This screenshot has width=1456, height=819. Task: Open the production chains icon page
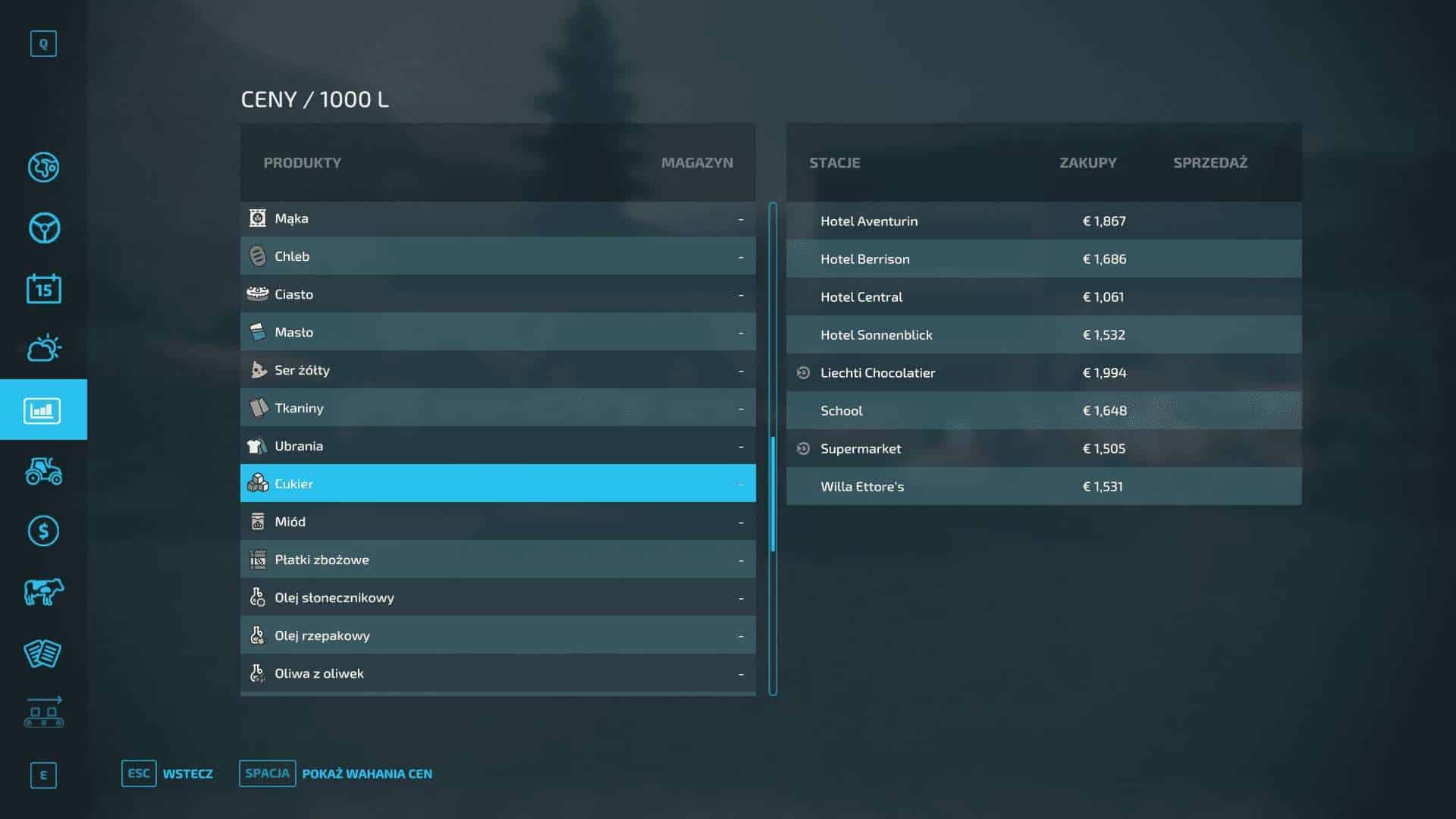(x=43, y=713)
